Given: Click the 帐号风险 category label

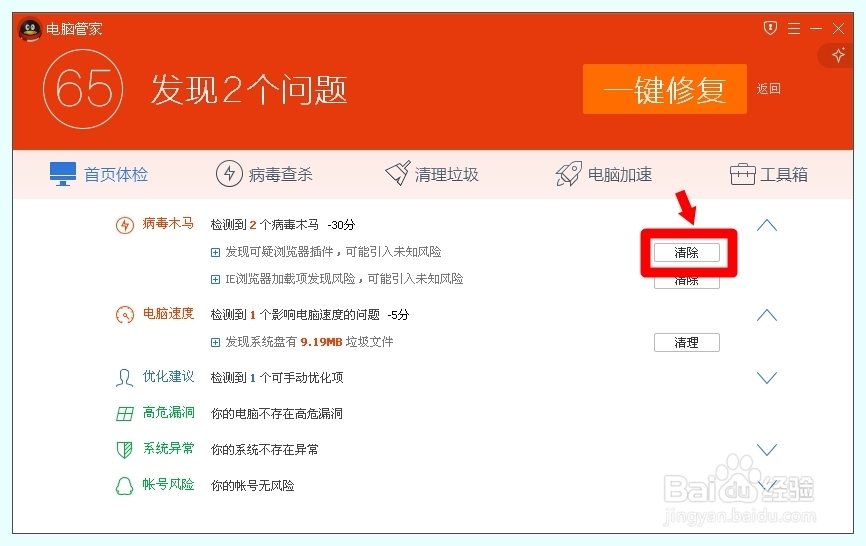Looking at the screenshot, I should click(x=168, y=484).
